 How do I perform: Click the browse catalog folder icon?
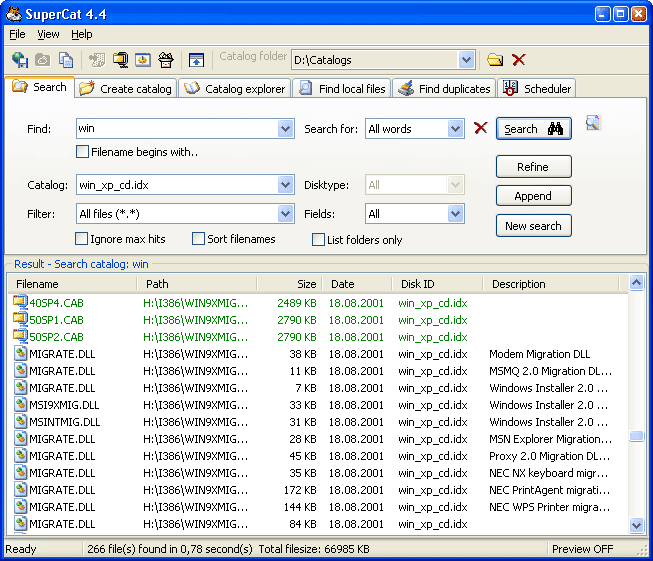pos(494,60)
